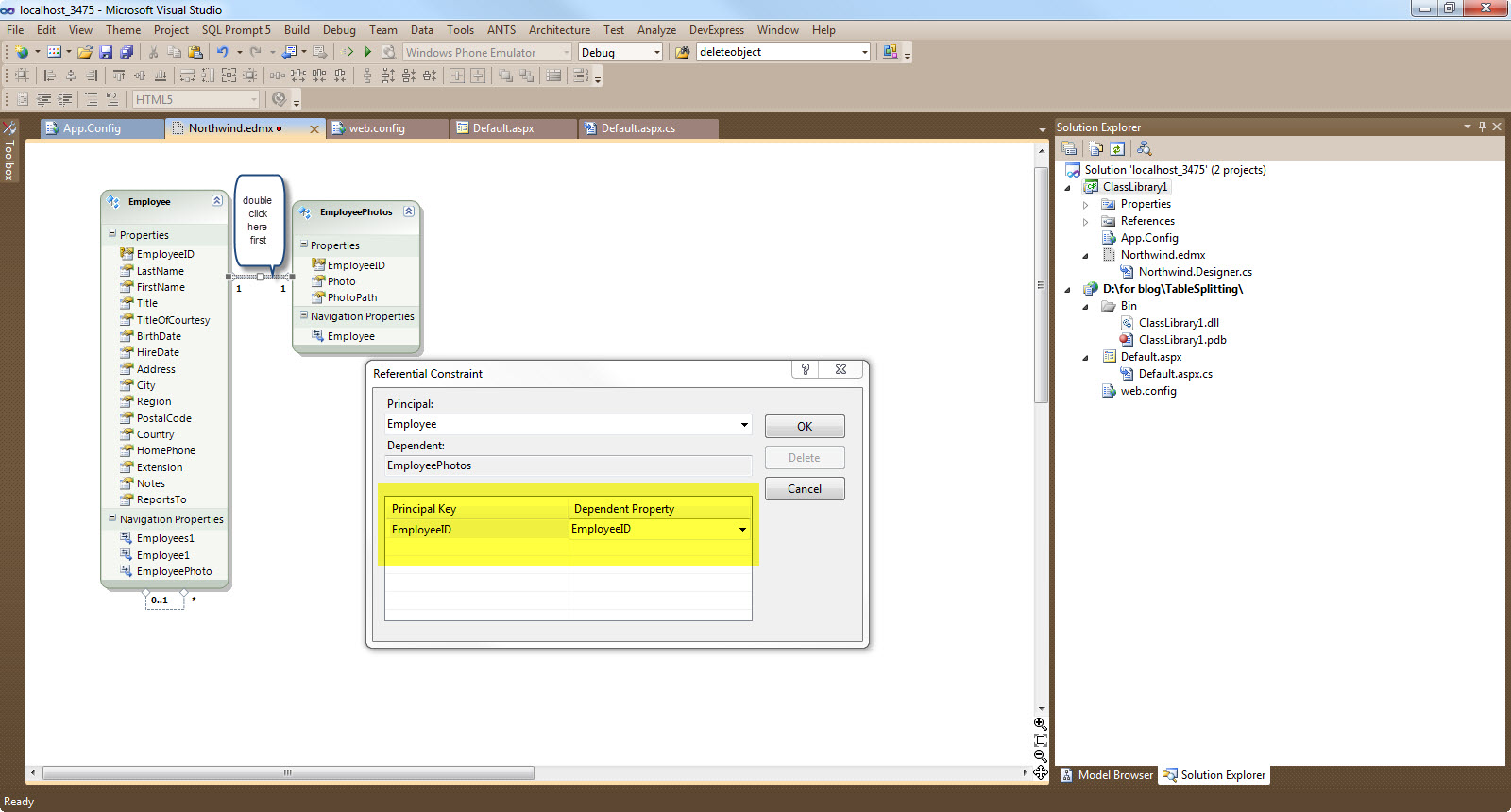Switch to the App.Config tab
The height and width of the screenshot is (812, 1511).
[102, 128]
